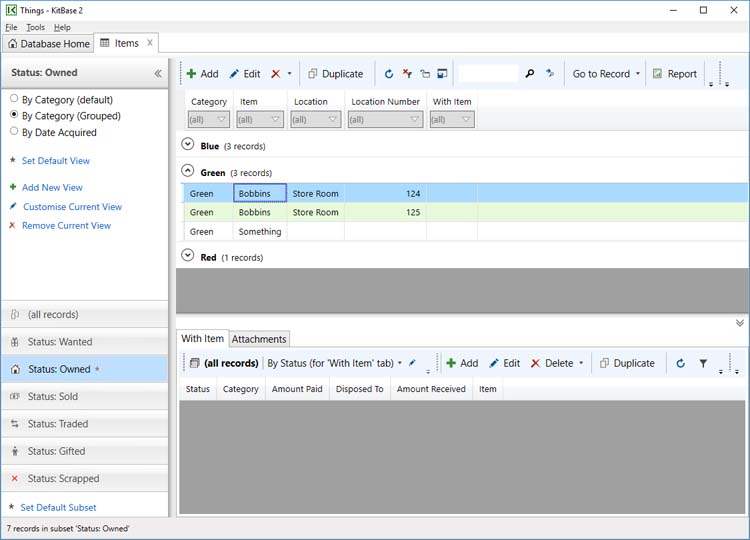Open the Item filter dropdown
The image size is (750, 540).
[x=260, y=120]
